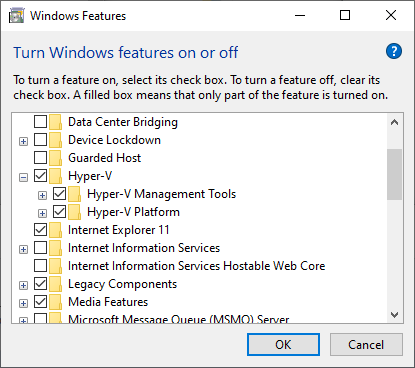Screen dimensions: 415x368
Task: Click the Windows Features title bar icon
Action: (16, 16)
